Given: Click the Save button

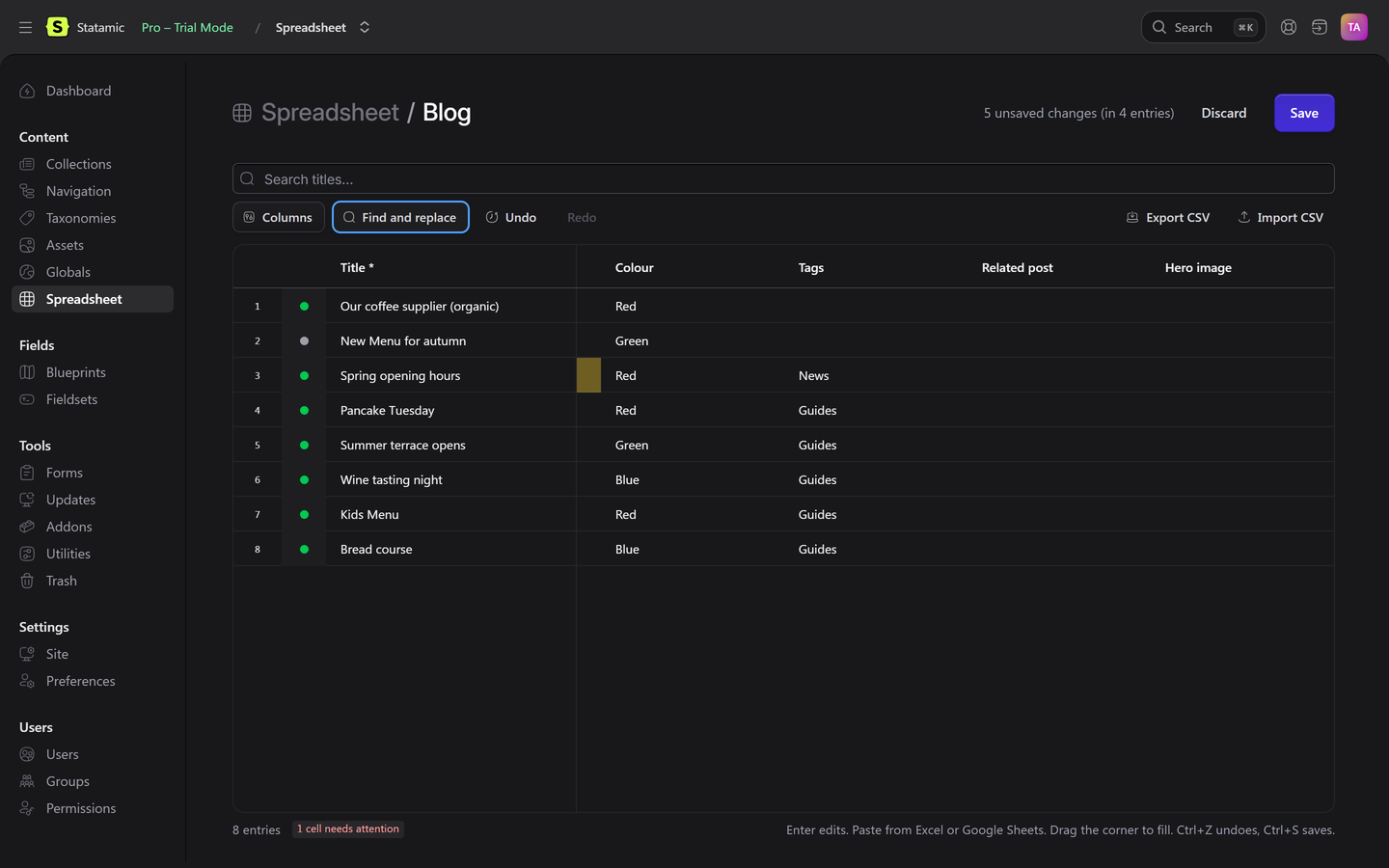Looking at the screenshot, I should [1304, 113].
